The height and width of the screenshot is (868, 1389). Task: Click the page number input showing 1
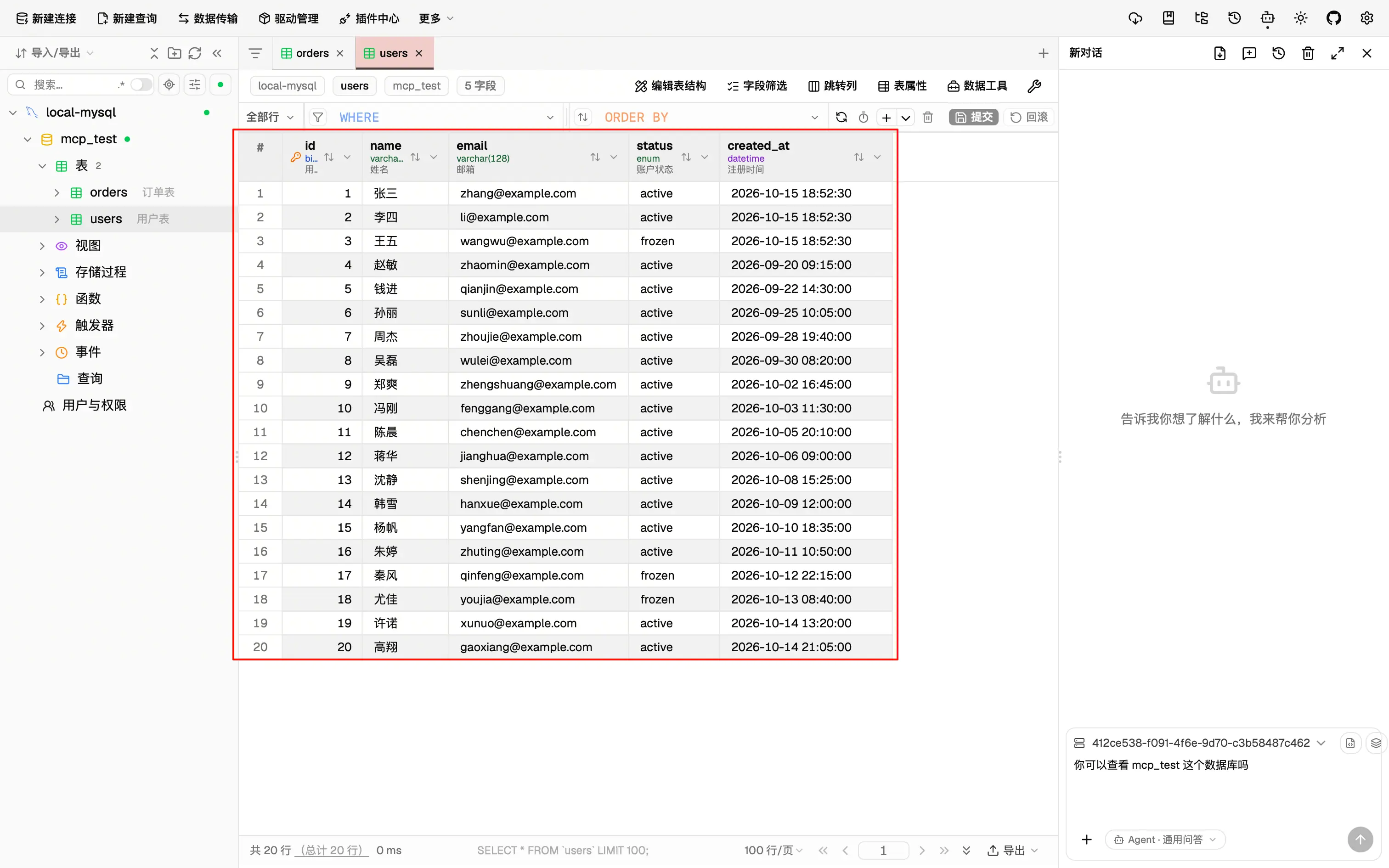coord(883,850)
